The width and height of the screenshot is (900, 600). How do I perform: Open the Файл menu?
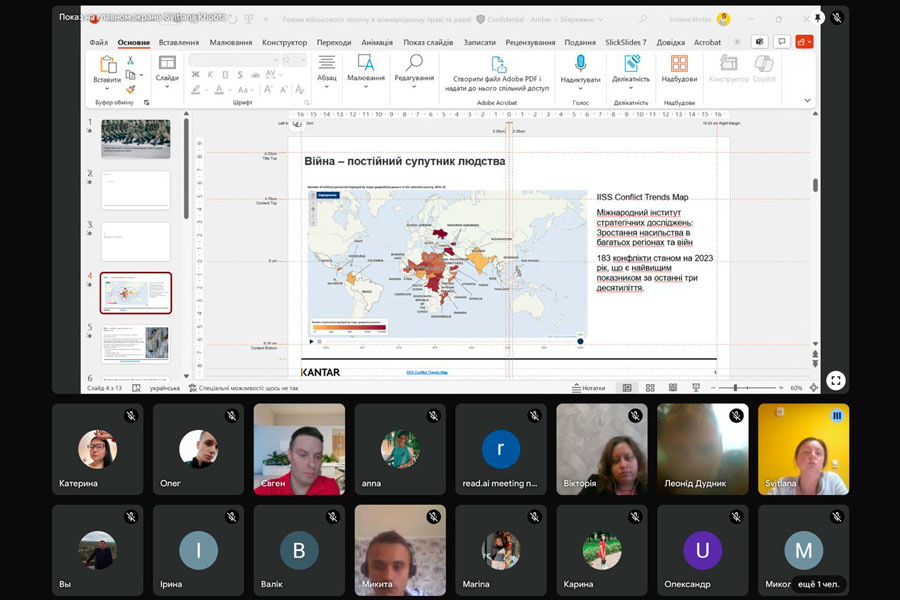[99, 42]
